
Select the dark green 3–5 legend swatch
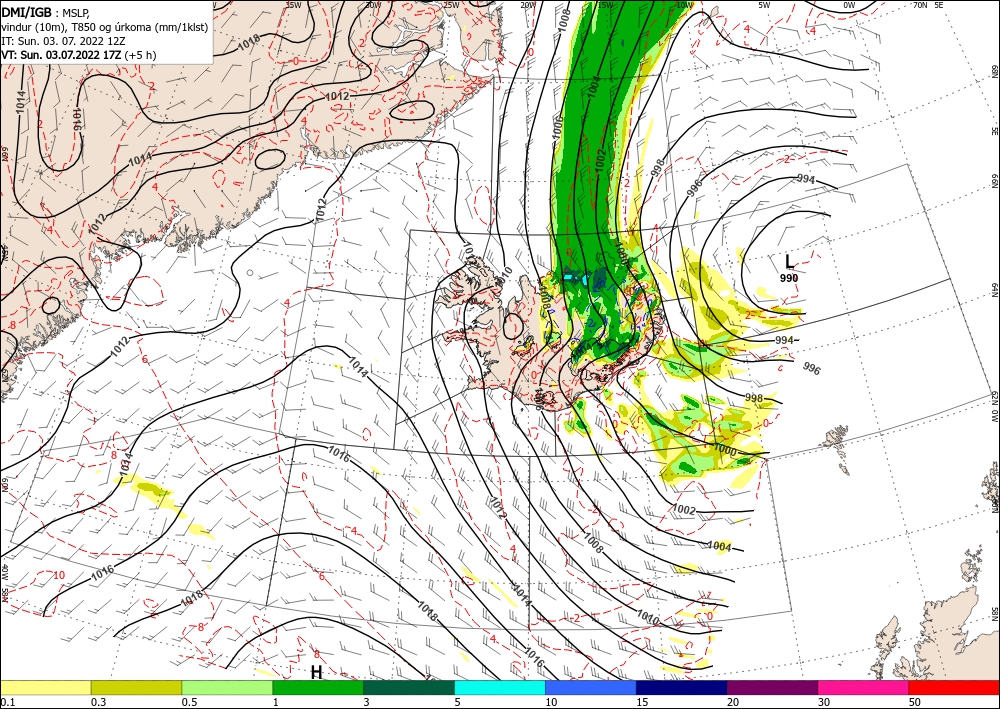(x=409, y=687)
